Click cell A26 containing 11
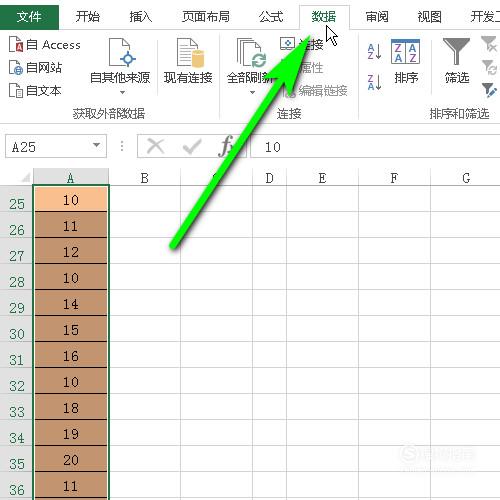Viewport: 500px width, 500px height. click(71, 225)
